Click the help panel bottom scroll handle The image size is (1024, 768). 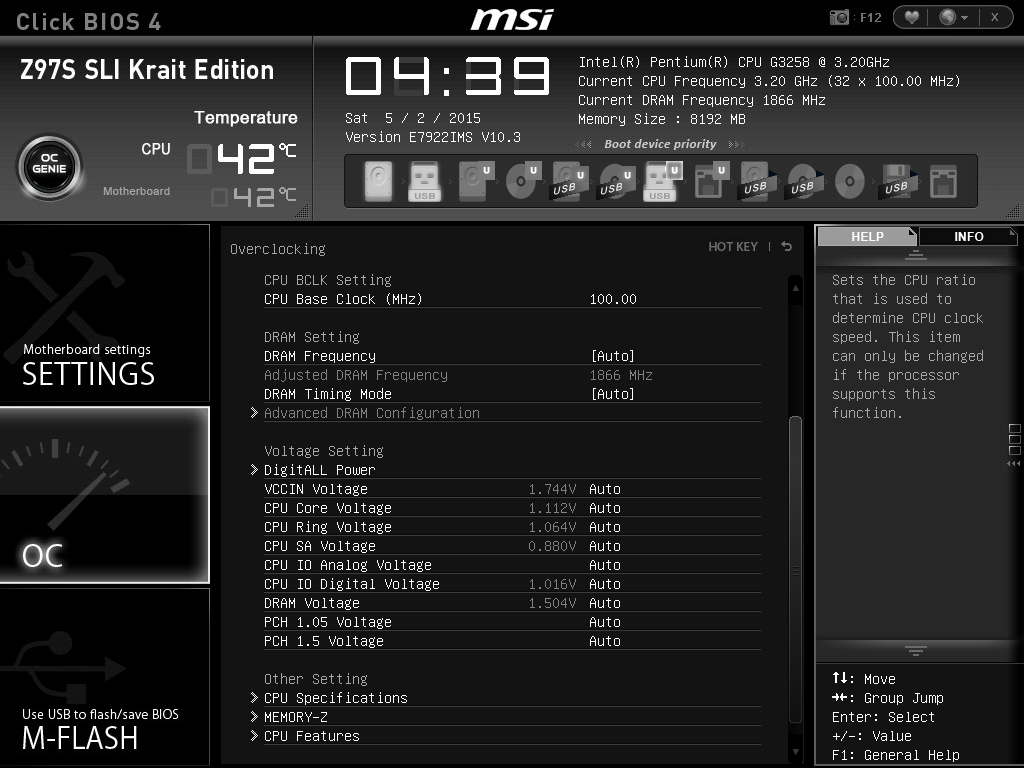pyautogui.click(x=916, y=650)
